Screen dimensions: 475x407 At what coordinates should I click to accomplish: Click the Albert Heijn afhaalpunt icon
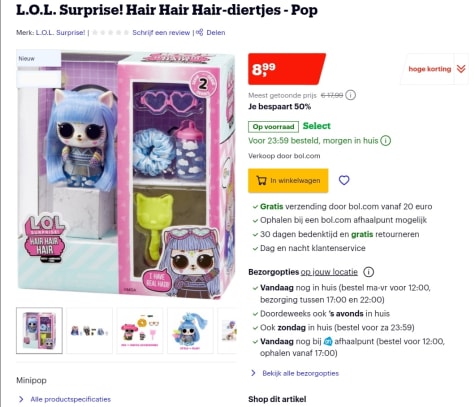tap(328, 342)
